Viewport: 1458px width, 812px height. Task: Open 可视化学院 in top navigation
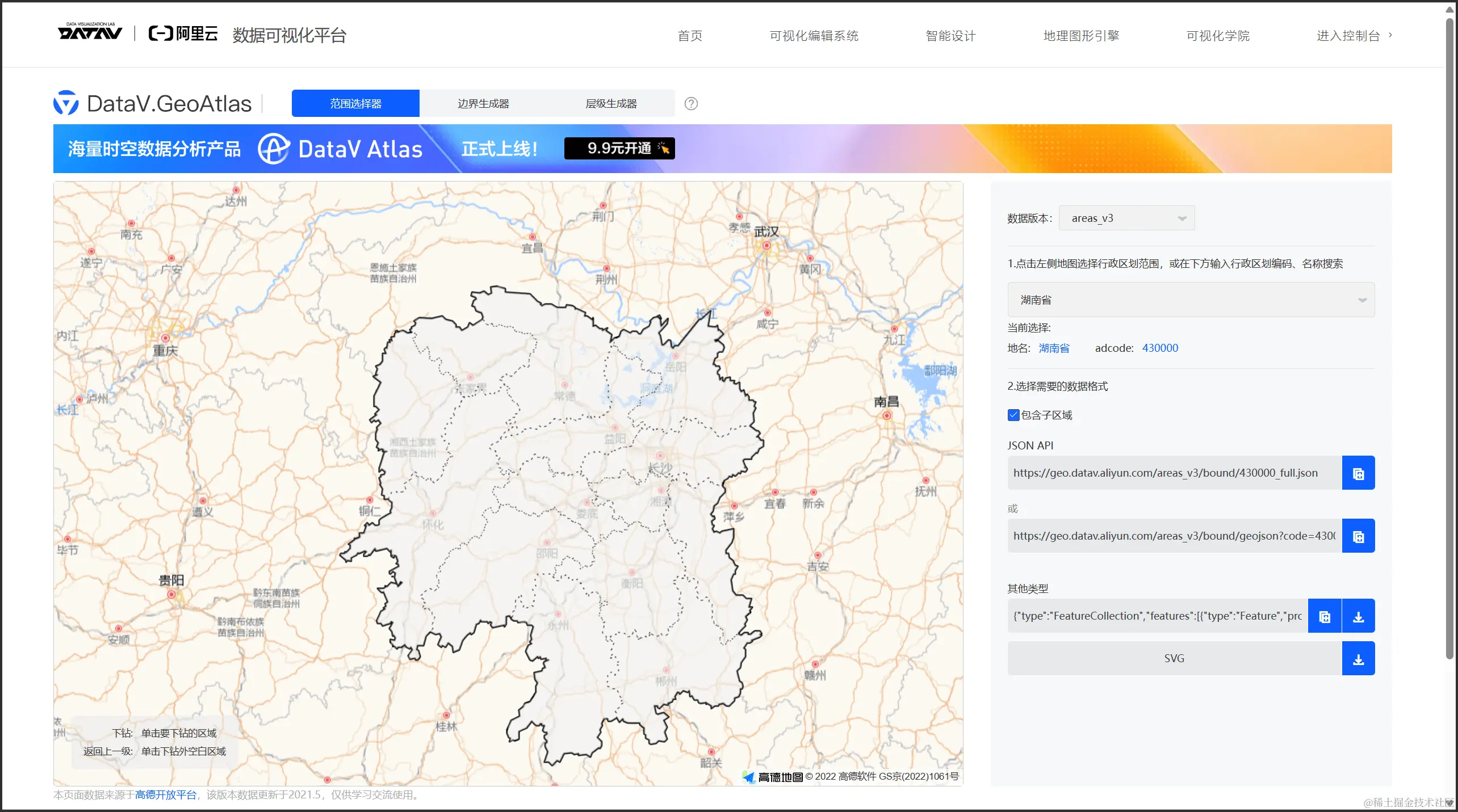1218,36
